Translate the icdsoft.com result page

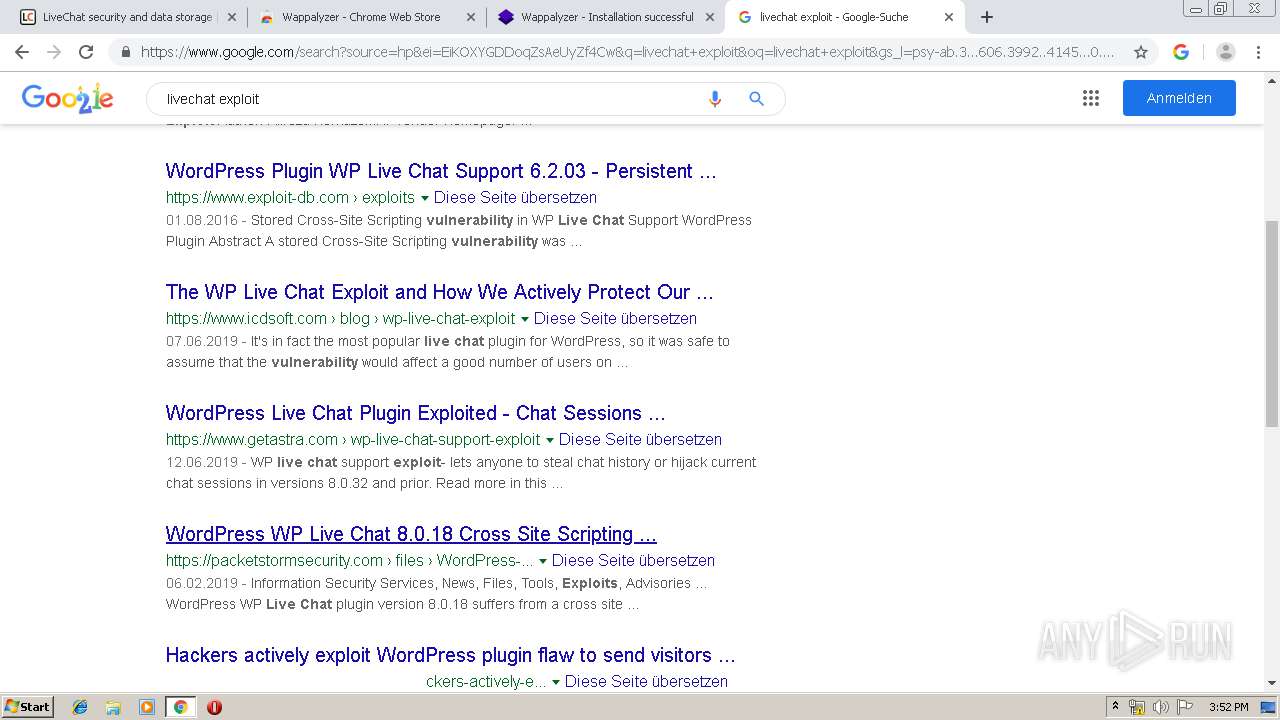pos(615,319)
